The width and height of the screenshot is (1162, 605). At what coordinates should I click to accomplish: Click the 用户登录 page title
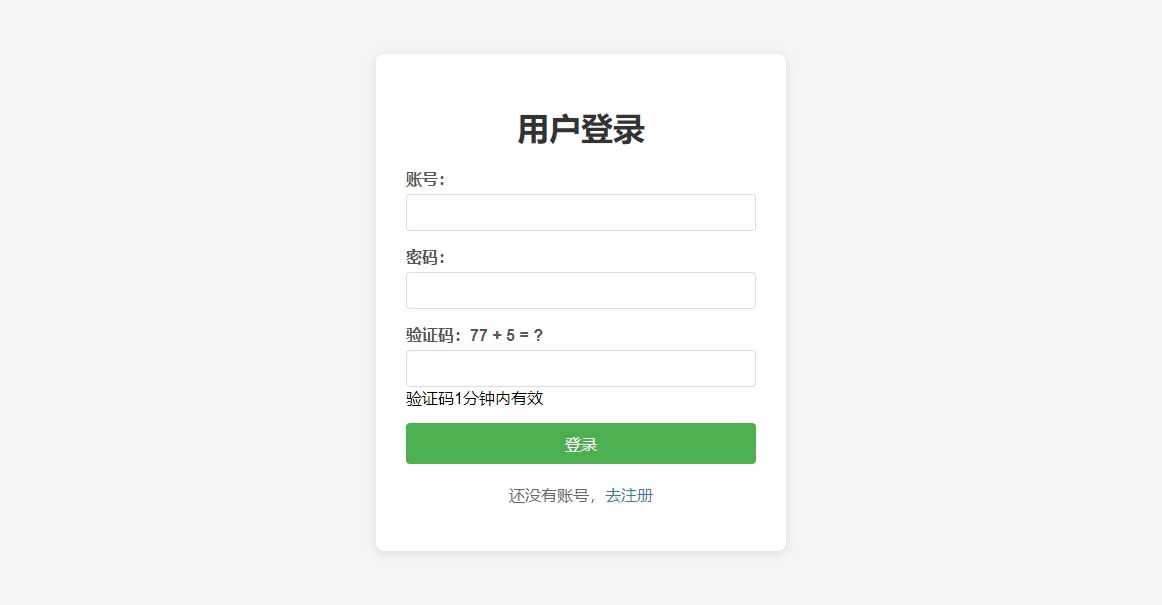click(x=581, y=129)
